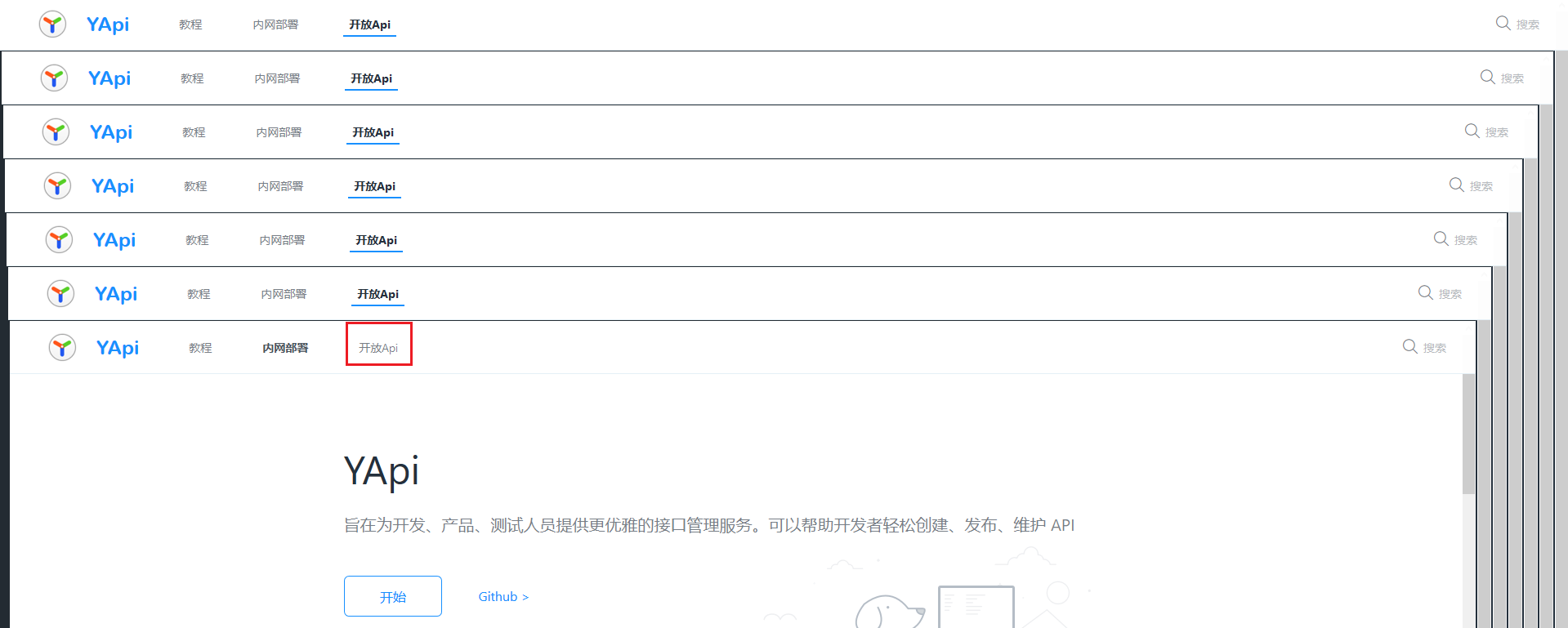Click the large YApi heading text
Screen dimensions: 1568x628
point(382,471)
